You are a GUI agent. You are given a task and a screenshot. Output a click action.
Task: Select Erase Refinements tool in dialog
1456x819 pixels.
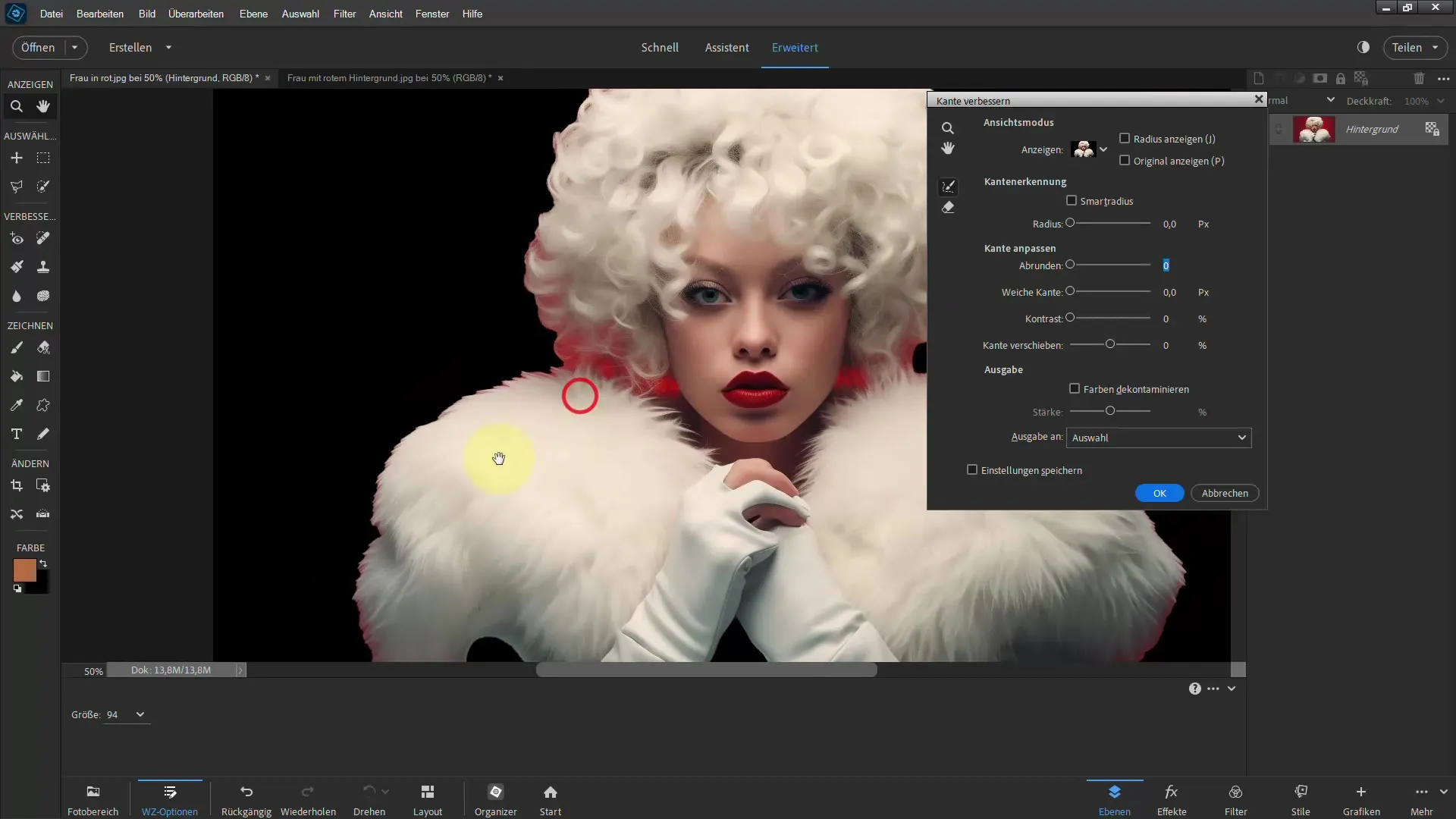click(948, 207)
